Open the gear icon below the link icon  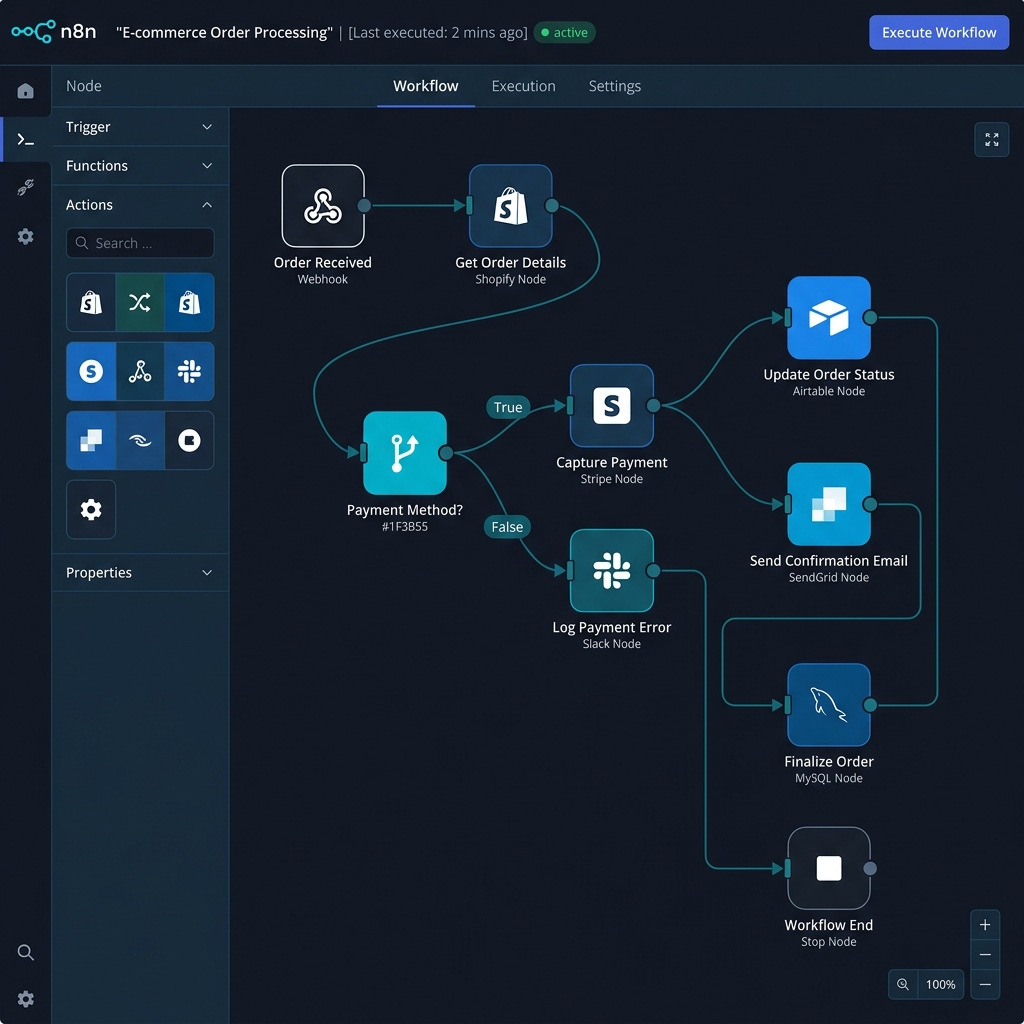pos(25,236)
